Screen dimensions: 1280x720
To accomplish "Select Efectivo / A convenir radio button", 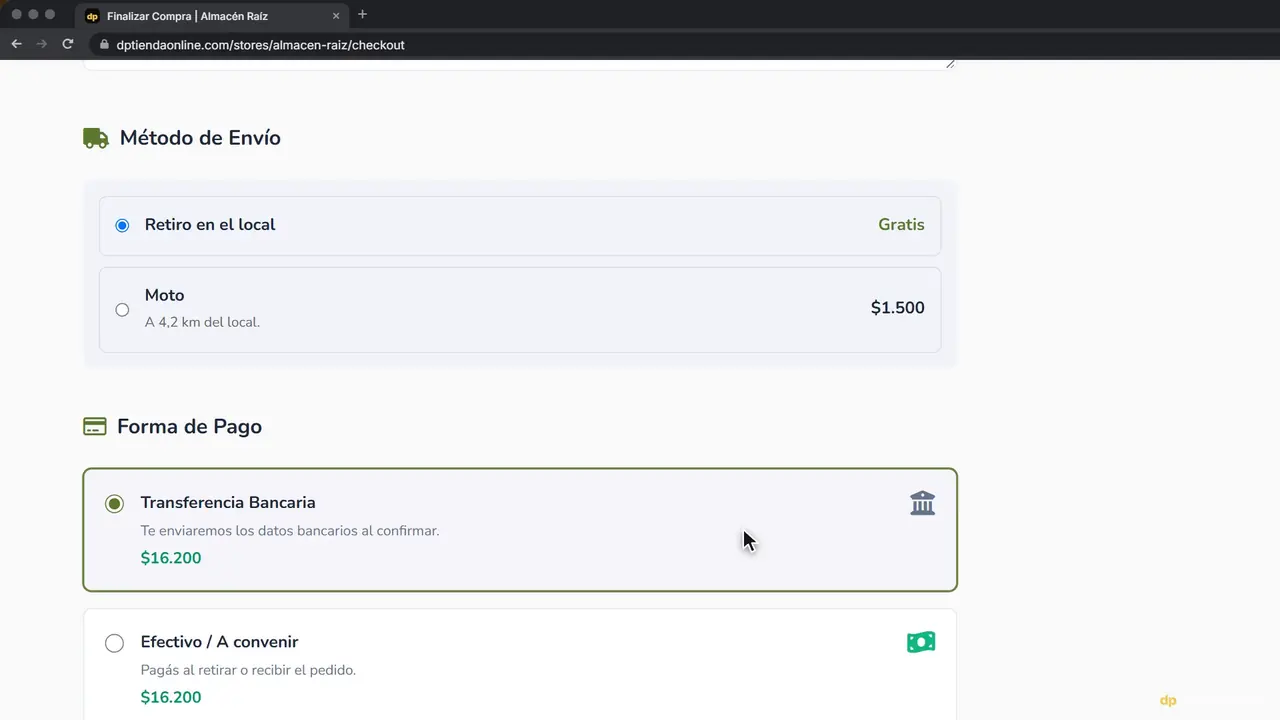I will [x=114, y=643].
